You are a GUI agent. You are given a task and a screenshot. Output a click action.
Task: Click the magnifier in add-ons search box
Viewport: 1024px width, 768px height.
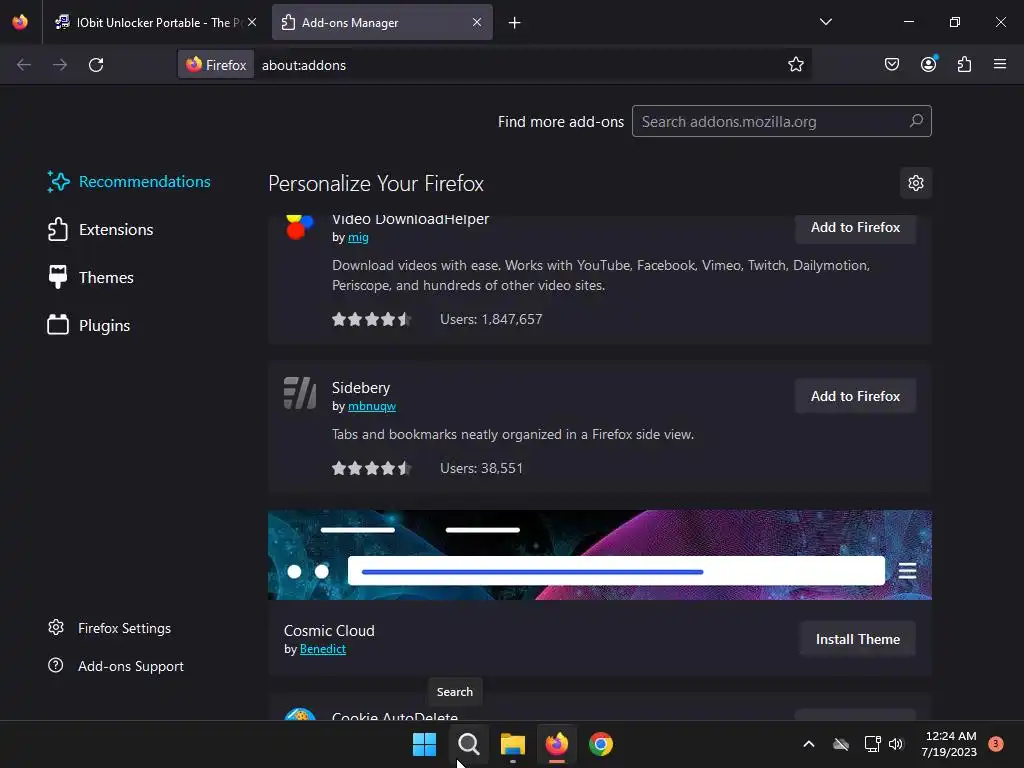tap(916, 121)
